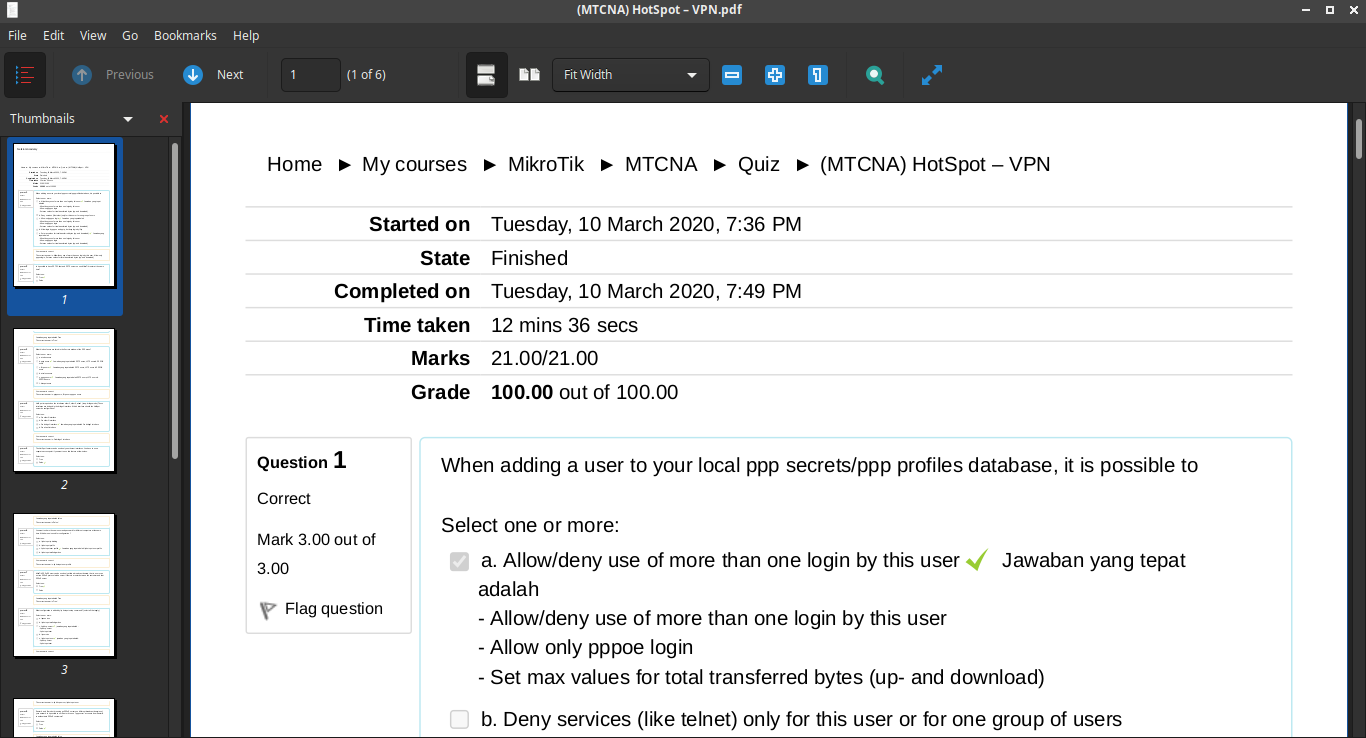Open the Help menu
This screenshot has width=1366, height=738.
pyautogui.click(x=246, y=35)
